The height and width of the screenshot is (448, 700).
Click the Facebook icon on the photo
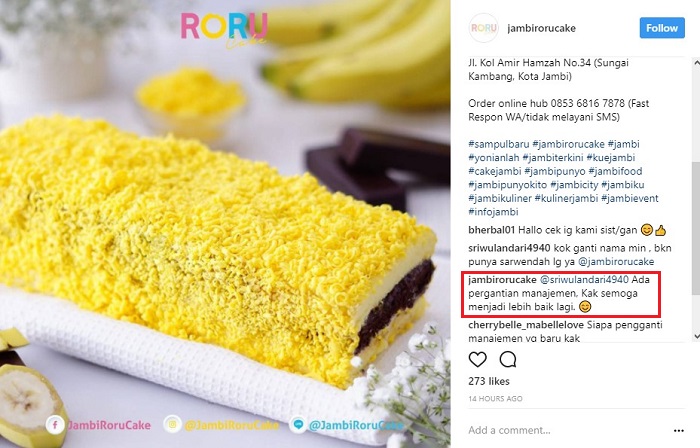pyautogui.click(x=54, y=425)
